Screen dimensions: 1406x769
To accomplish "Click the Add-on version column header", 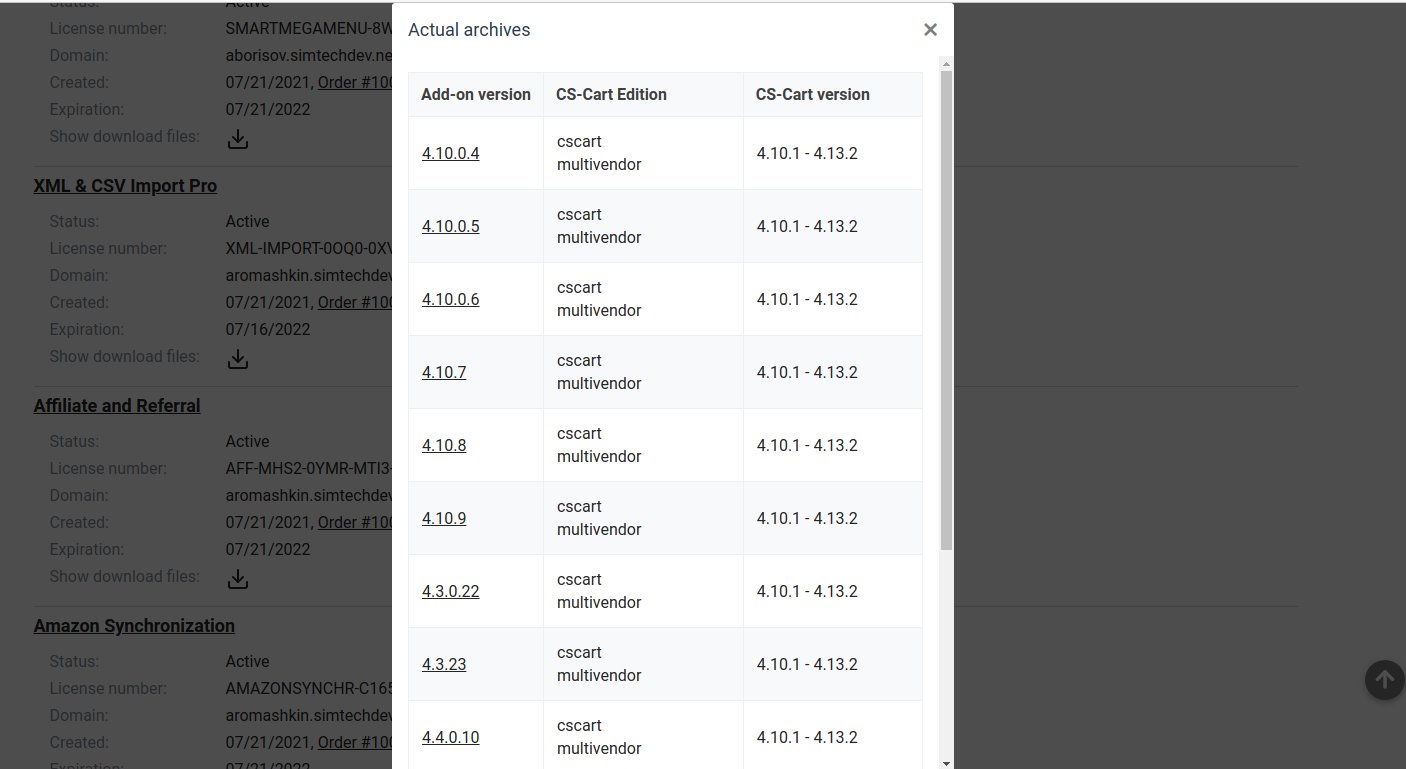I will point(476,94).
